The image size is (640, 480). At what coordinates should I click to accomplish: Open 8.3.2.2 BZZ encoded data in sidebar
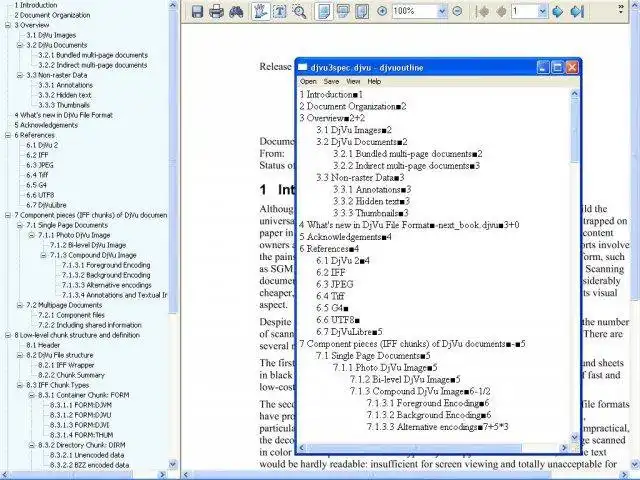point(89,465)
